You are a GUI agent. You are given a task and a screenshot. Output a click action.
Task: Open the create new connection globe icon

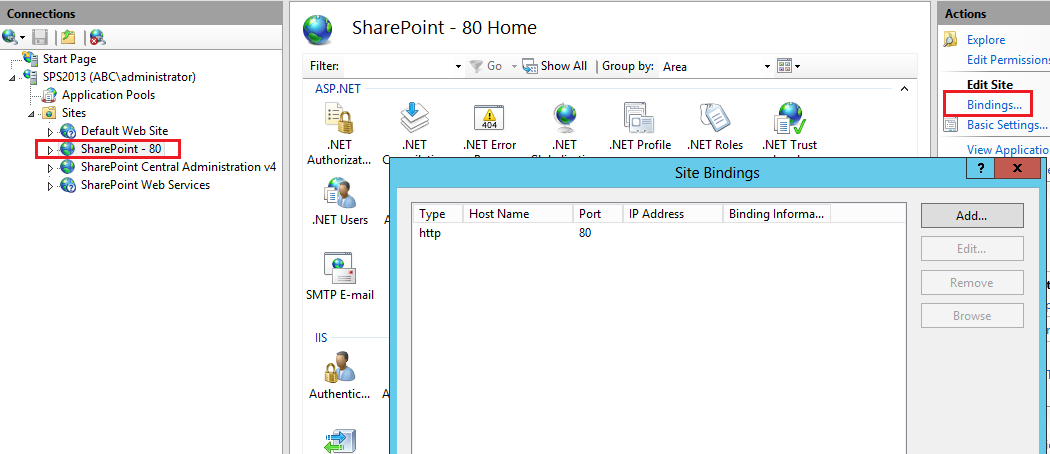(x=9, y=36)
